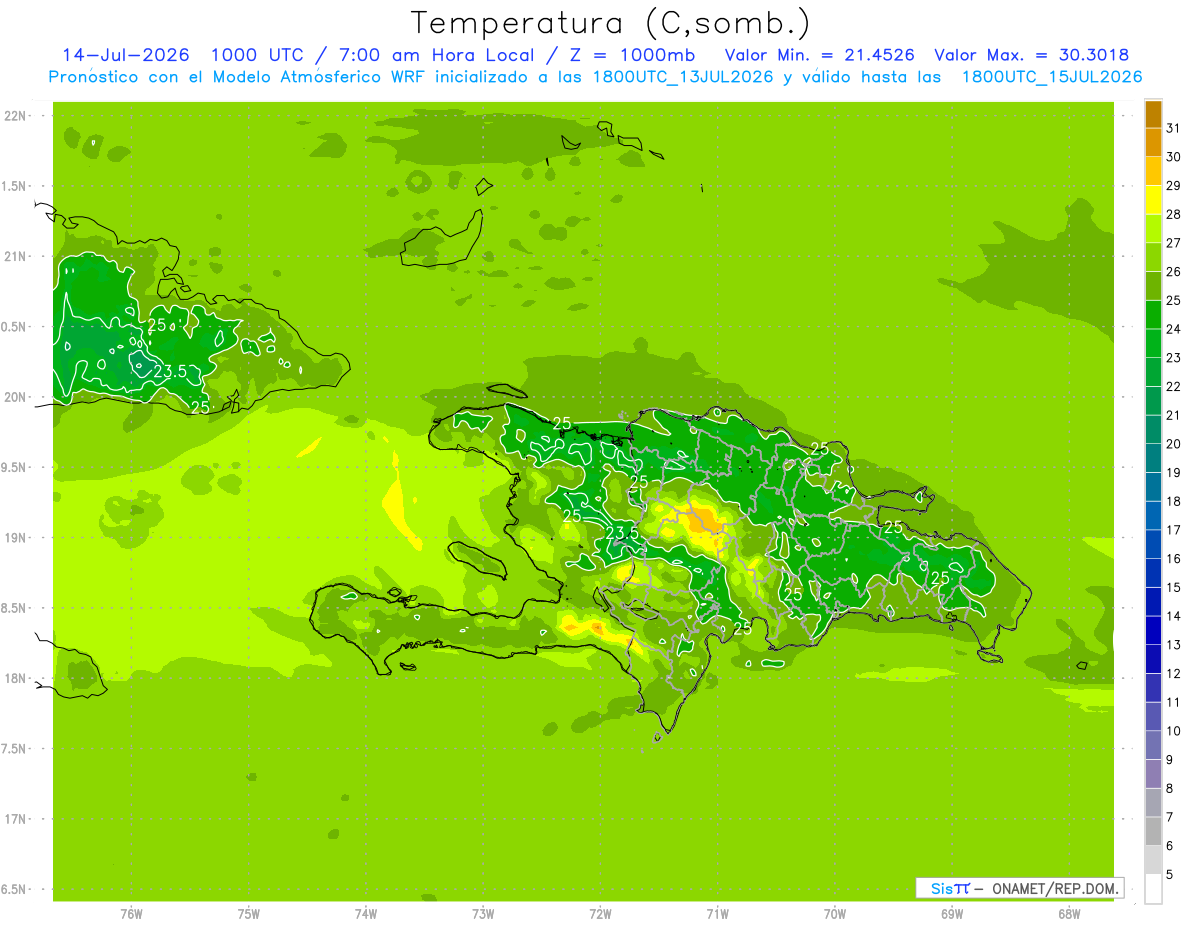This screenshot has height=927, width=1200.
Task: Click the title 'Temperatura (C,somb.)'
Action: pos(611,23)
